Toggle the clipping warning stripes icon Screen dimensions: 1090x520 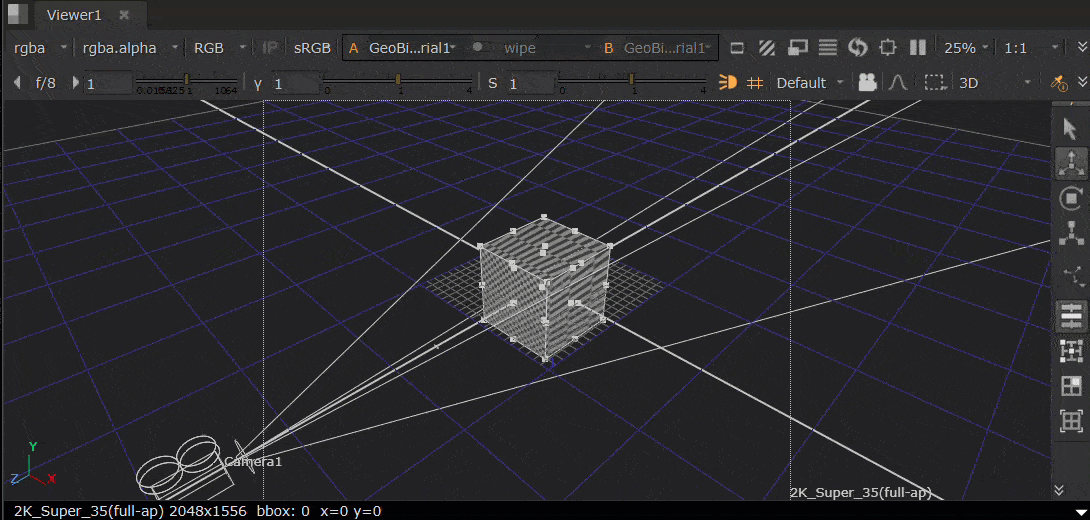(x=767, y=47)
